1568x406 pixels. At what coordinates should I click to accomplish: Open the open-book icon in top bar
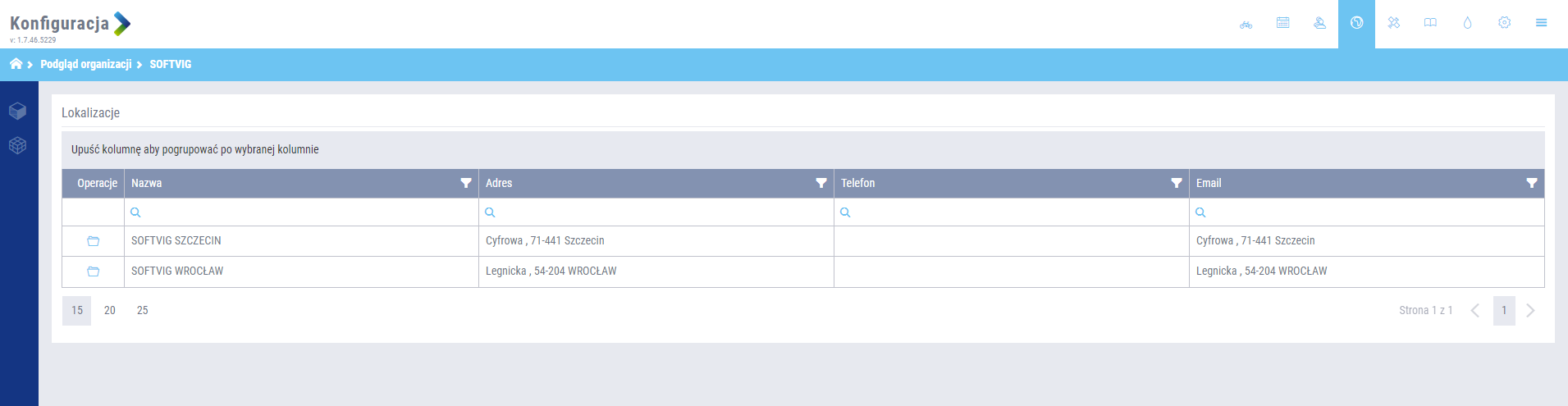tap(1430, 23)
